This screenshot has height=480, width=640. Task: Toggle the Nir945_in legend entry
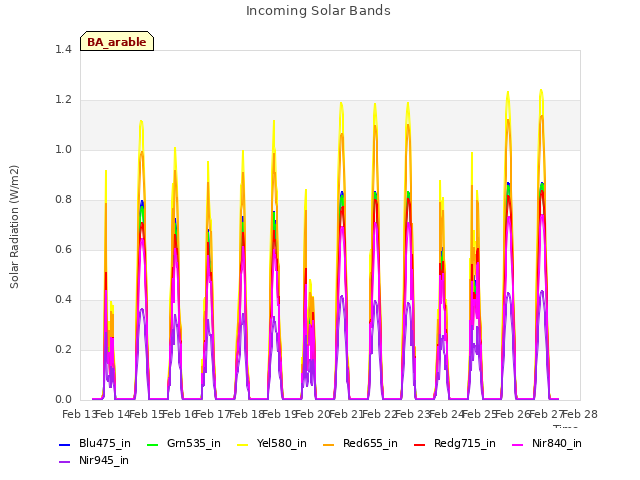tap(94, 460)
